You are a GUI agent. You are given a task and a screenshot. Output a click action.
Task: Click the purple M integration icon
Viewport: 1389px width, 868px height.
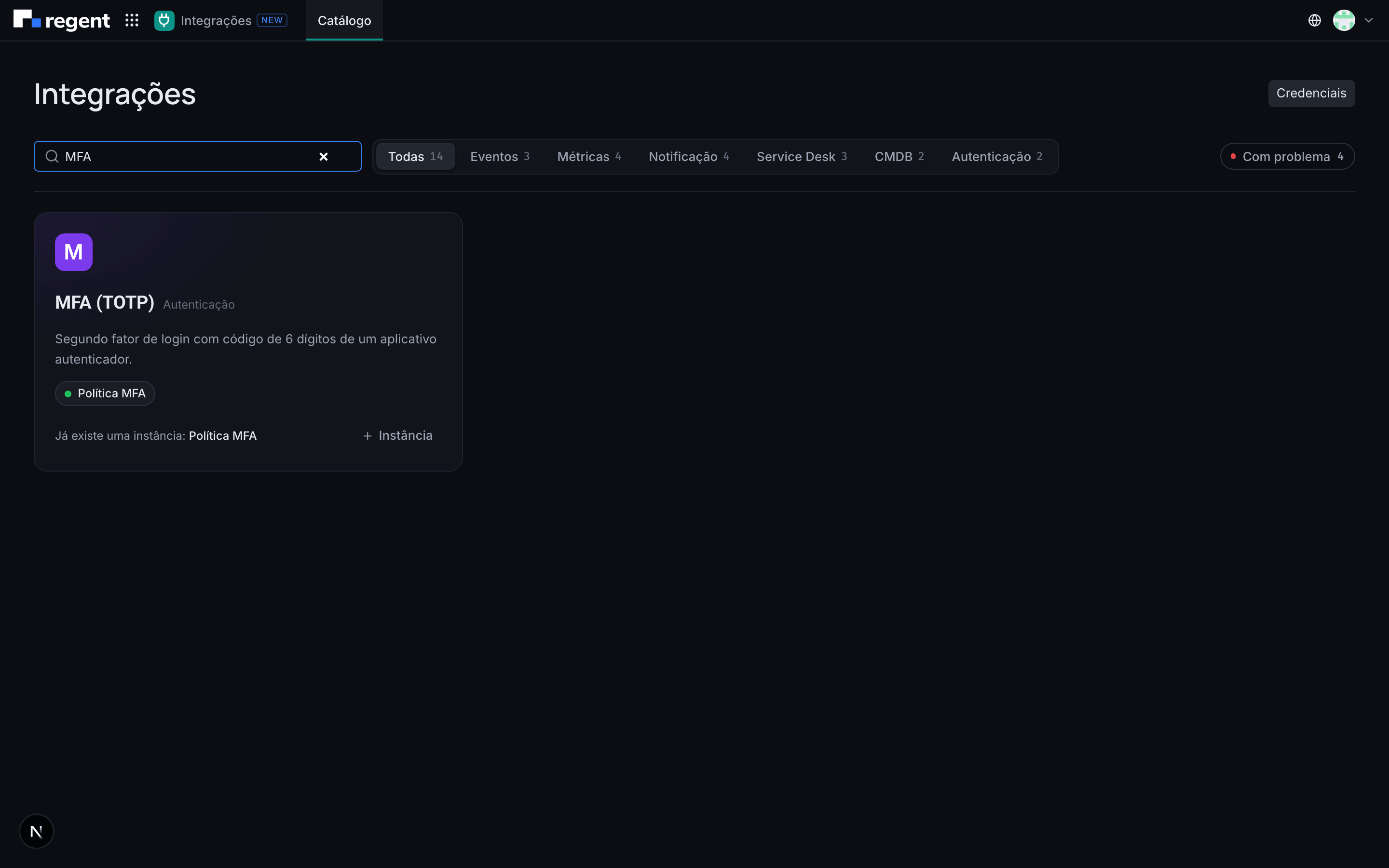click(x=73, y=252)
